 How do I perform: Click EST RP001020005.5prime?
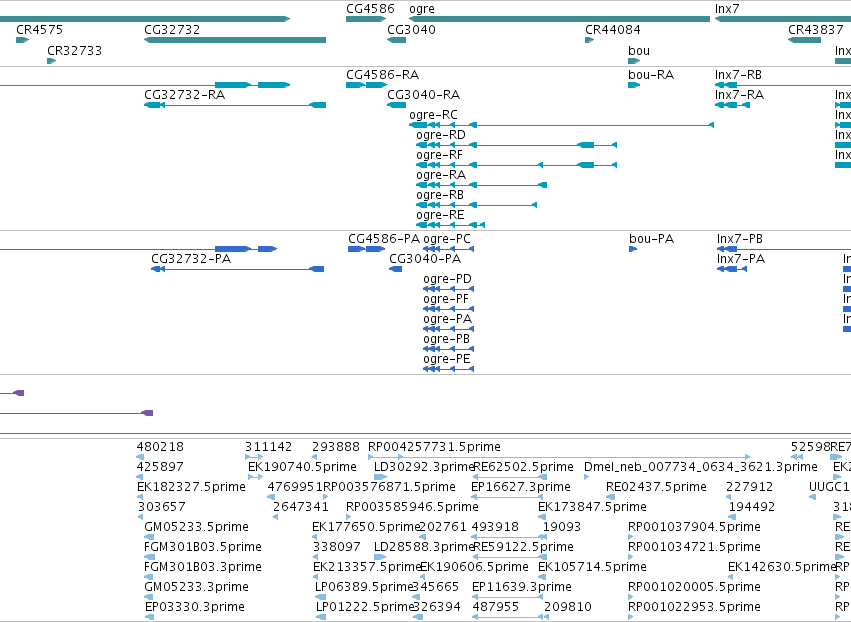coord(694,587)
